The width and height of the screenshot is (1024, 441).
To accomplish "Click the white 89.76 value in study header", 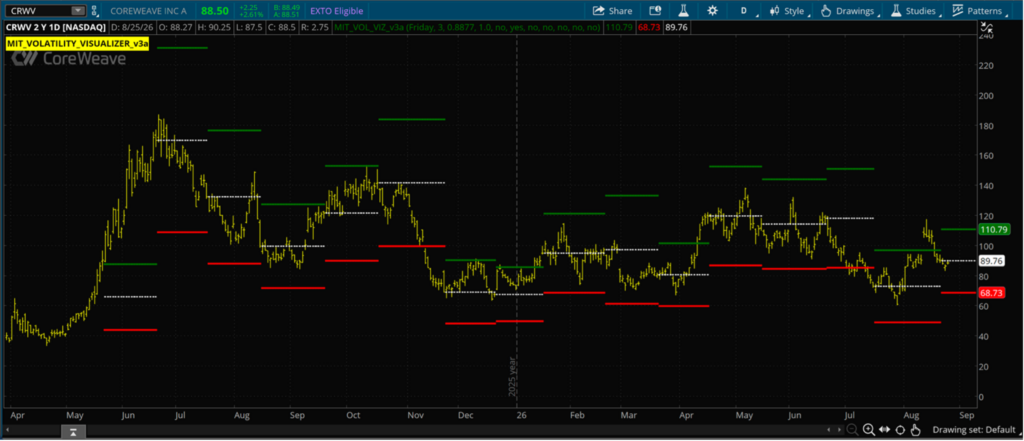I will (x=675, y=27).
